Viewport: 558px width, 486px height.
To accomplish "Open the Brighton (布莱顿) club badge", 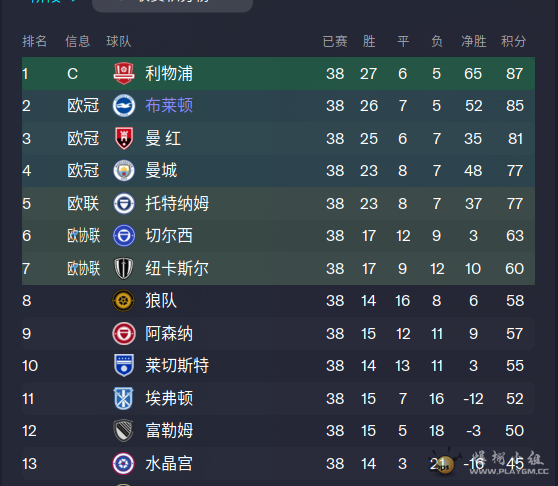I will (x=123, y=106).
